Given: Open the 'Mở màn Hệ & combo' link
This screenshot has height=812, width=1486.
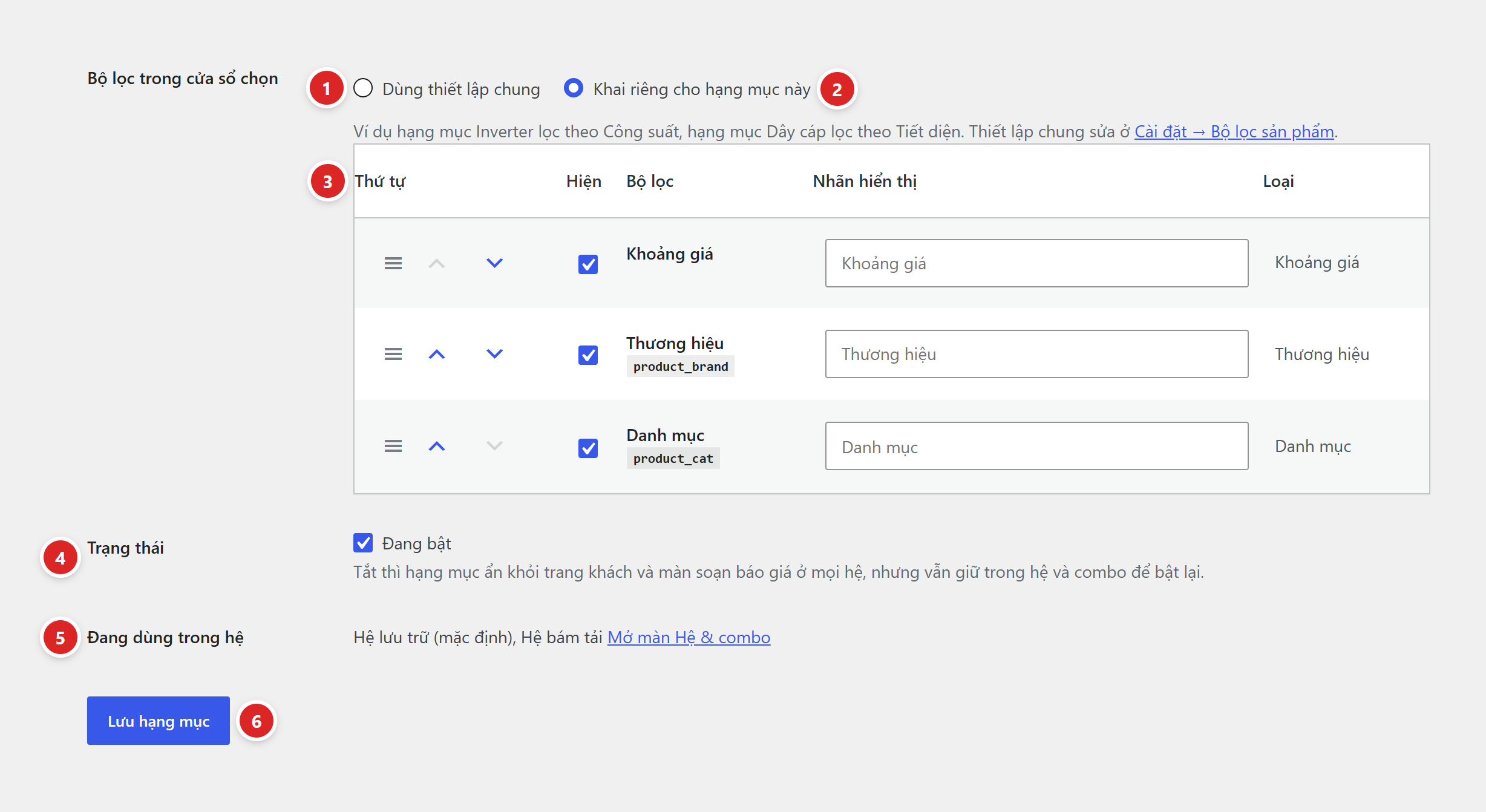Looking at the screenshot, I should click(x=689, y=637).
